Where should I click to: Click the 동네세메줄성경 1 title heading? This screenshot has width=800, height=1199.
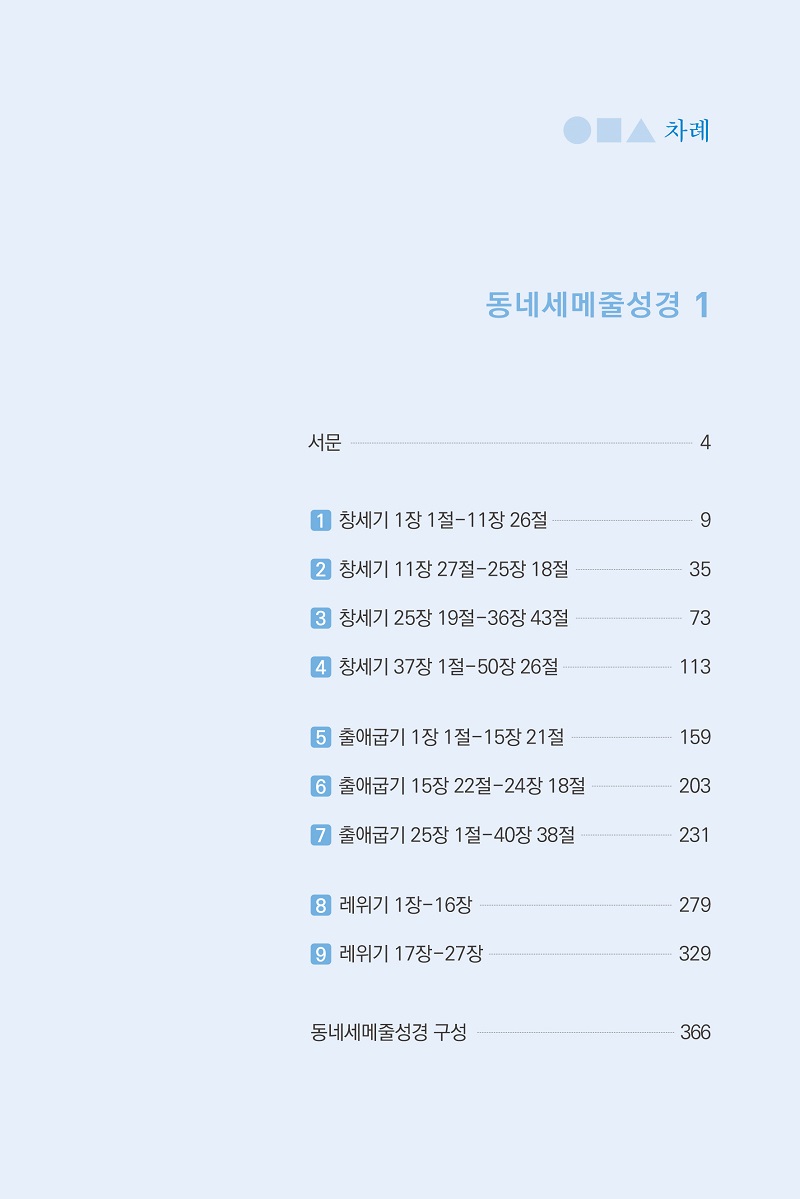(x=598, y=305)
